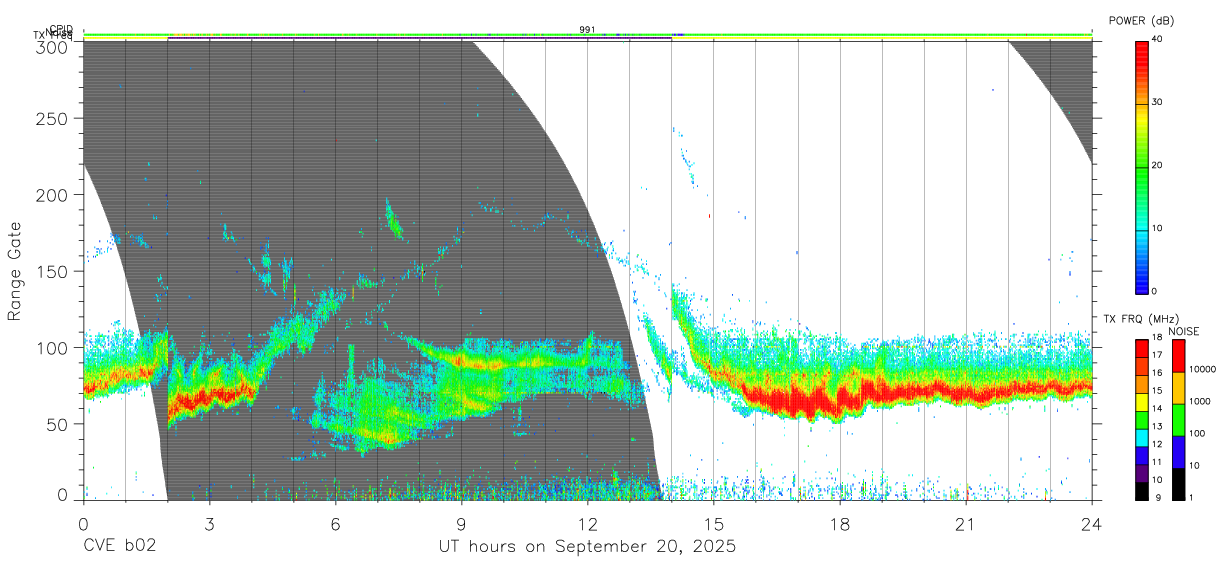Click the 18 hour tick on UT axis

tap(840, 524)
